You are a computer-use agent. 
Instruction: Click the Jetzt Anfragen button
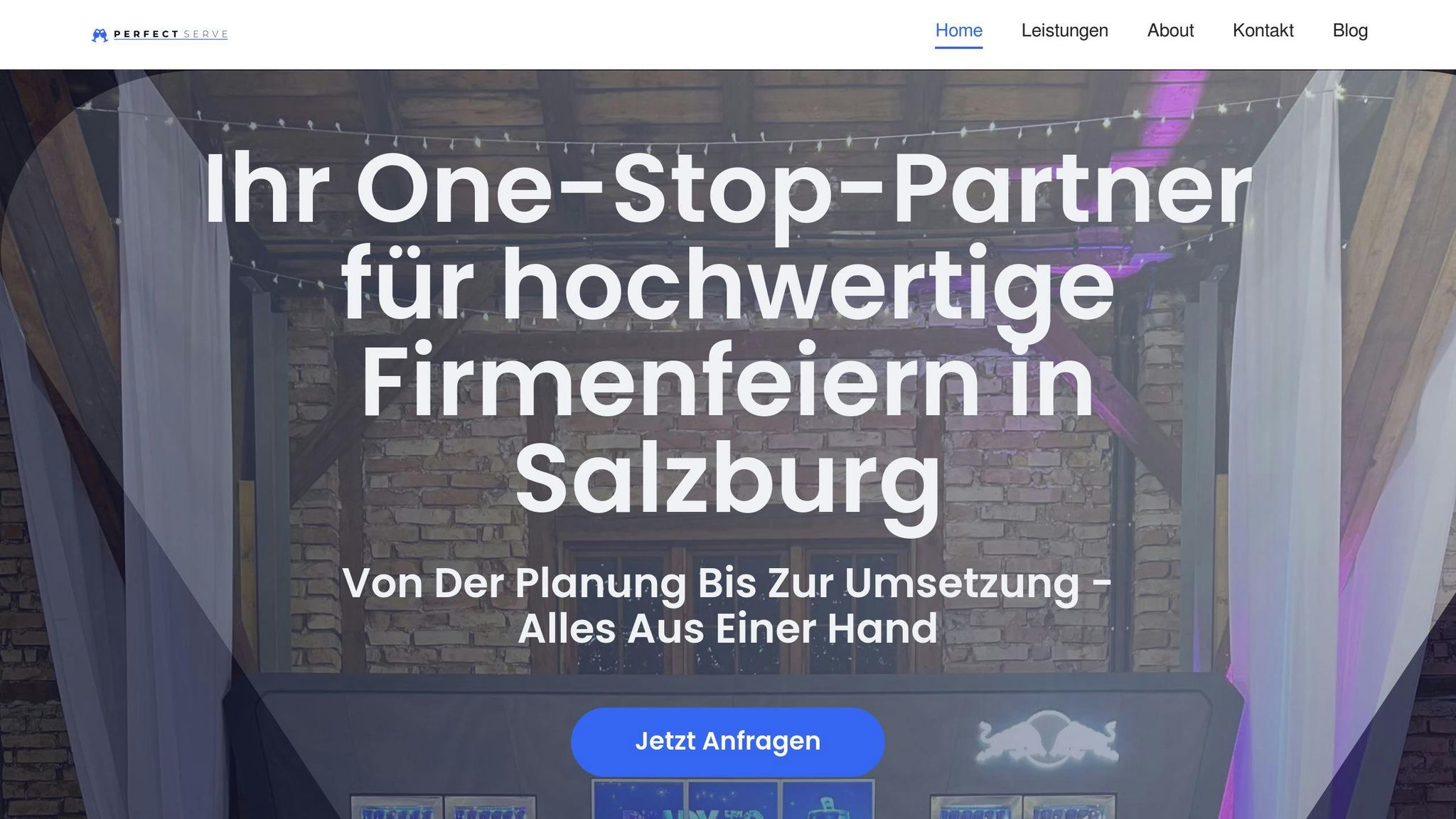[727, 742]
